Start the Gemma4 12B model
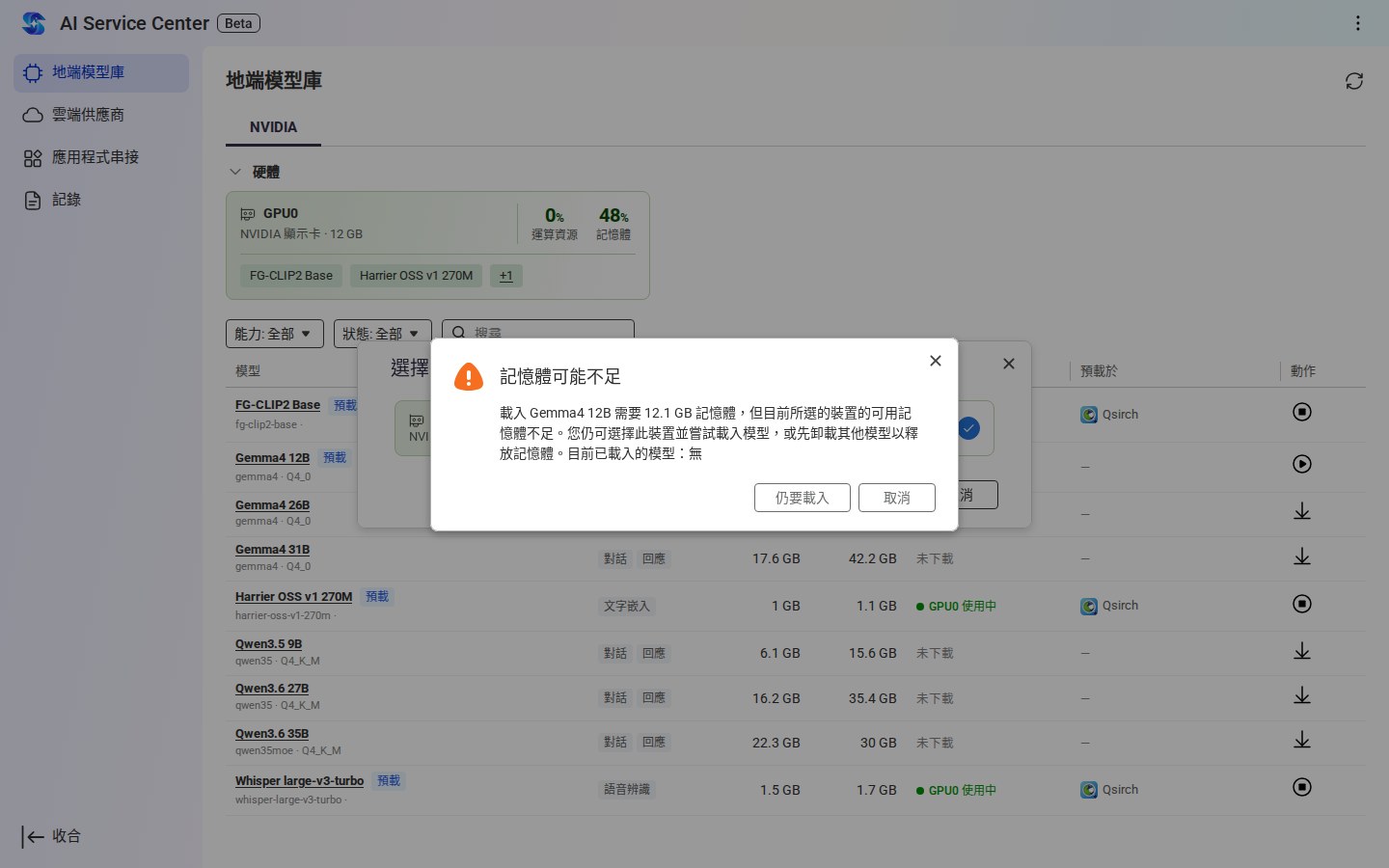 [1302, 465]
